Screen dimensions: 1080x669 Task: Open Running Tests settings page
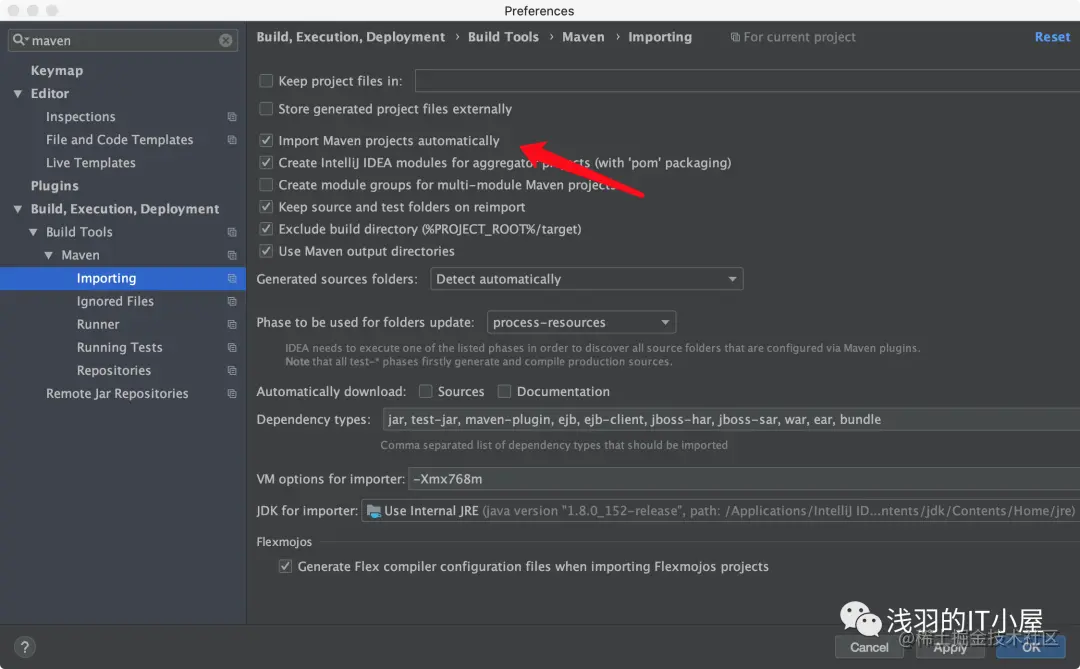coord(120,348)
